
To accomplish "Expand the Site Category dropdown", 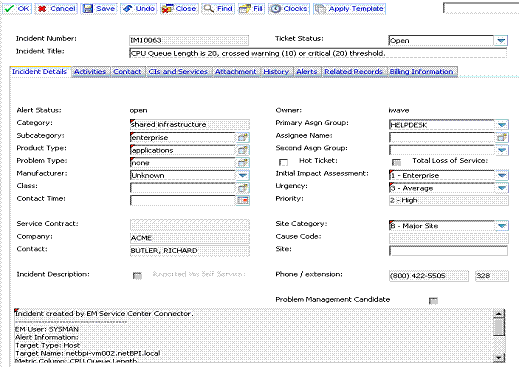I will coord(502,226).
